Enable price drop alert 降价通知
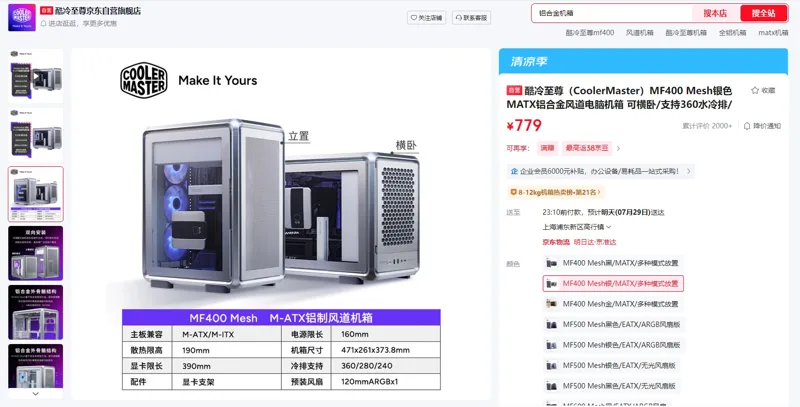The width and height of the screenshot is (800, 407). click(762, 126)
